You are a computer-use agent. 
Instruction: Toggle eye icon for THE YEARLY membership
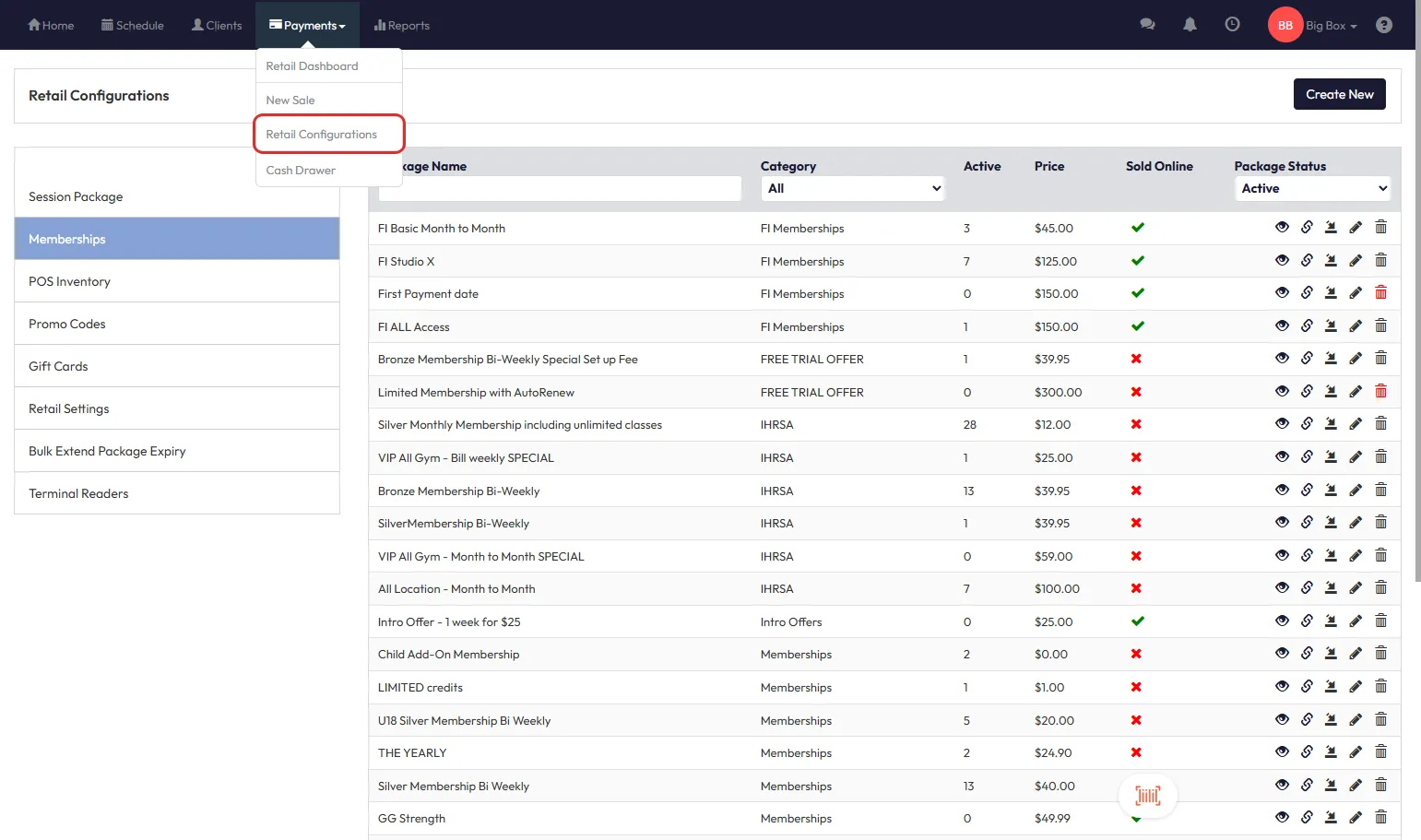click(x=1282, y=752)
